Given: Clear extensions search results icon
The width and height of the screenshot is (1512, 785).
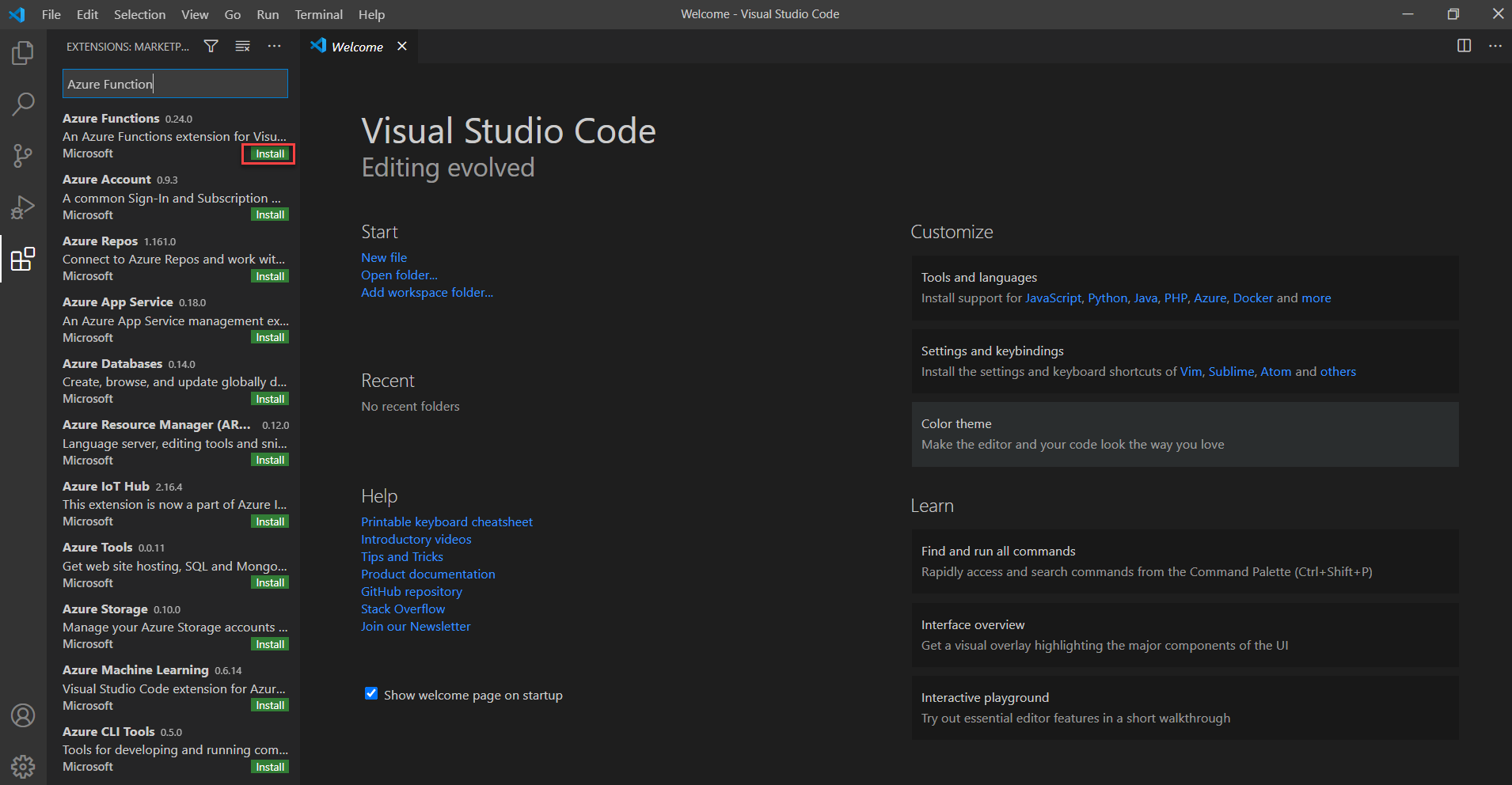Looking at the screenshot, I should point(243,47).
